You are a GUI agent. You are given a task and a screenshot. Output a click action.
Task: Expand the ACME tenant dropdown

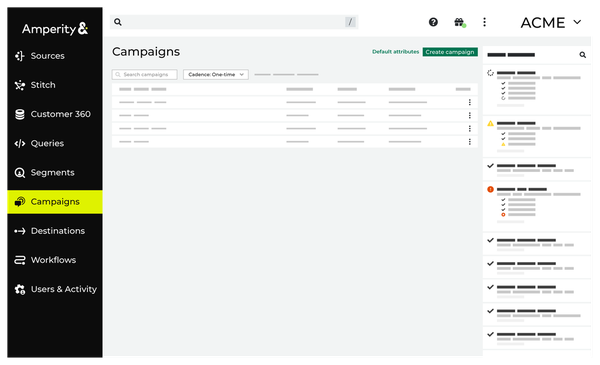551,23
